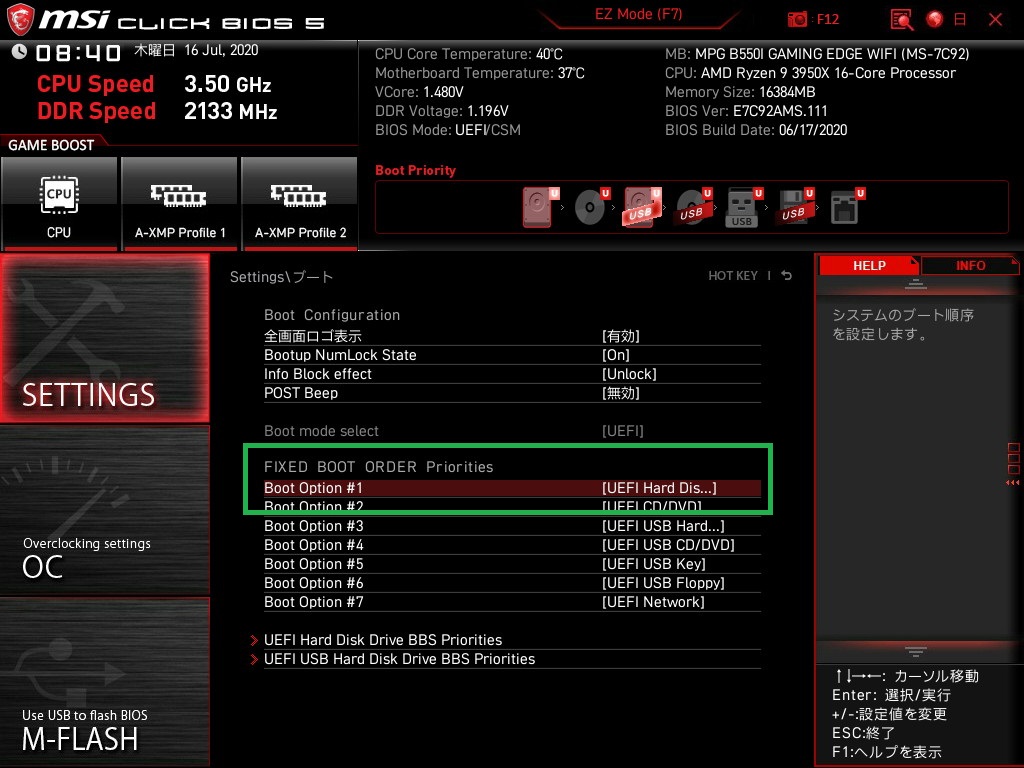Enable A-XMP Profile 1
This screenshot has height=768, width=1024.
tap(180, 204)
